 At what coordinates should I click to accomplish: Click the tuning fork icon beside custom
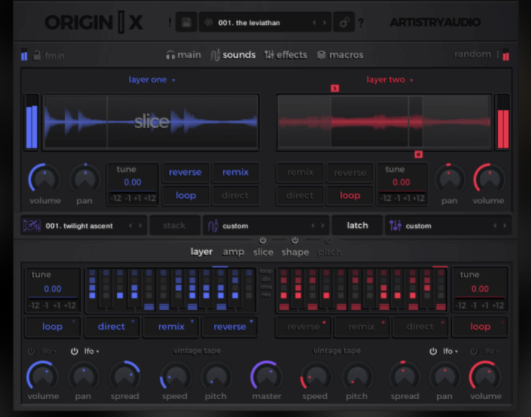213,226
